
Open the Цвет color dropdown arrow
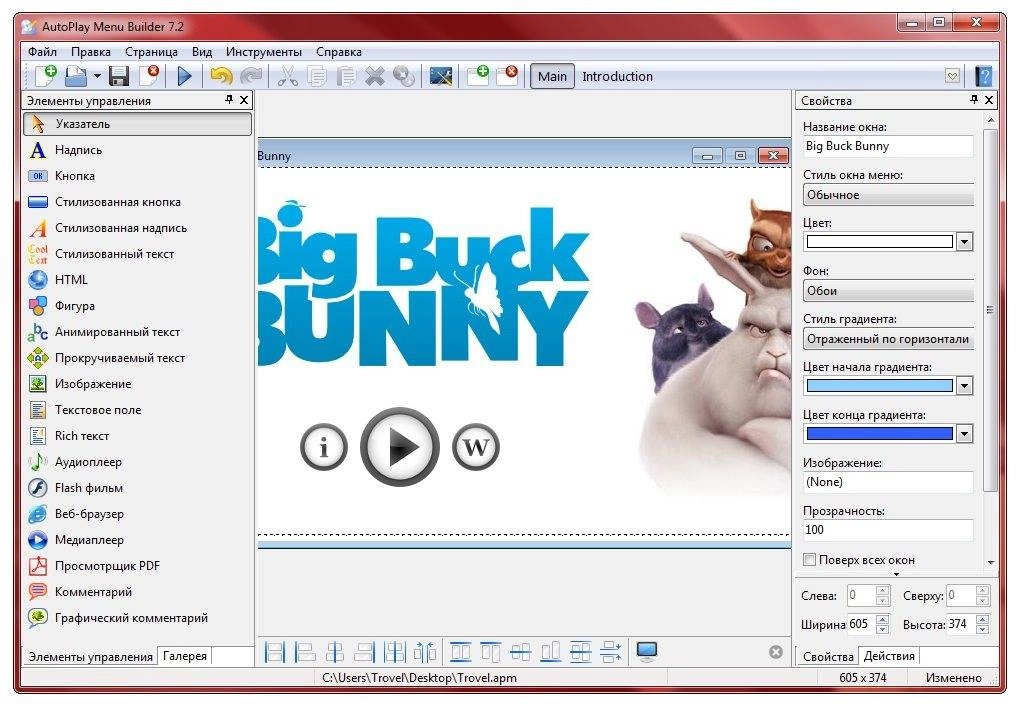tap(964, 242)
